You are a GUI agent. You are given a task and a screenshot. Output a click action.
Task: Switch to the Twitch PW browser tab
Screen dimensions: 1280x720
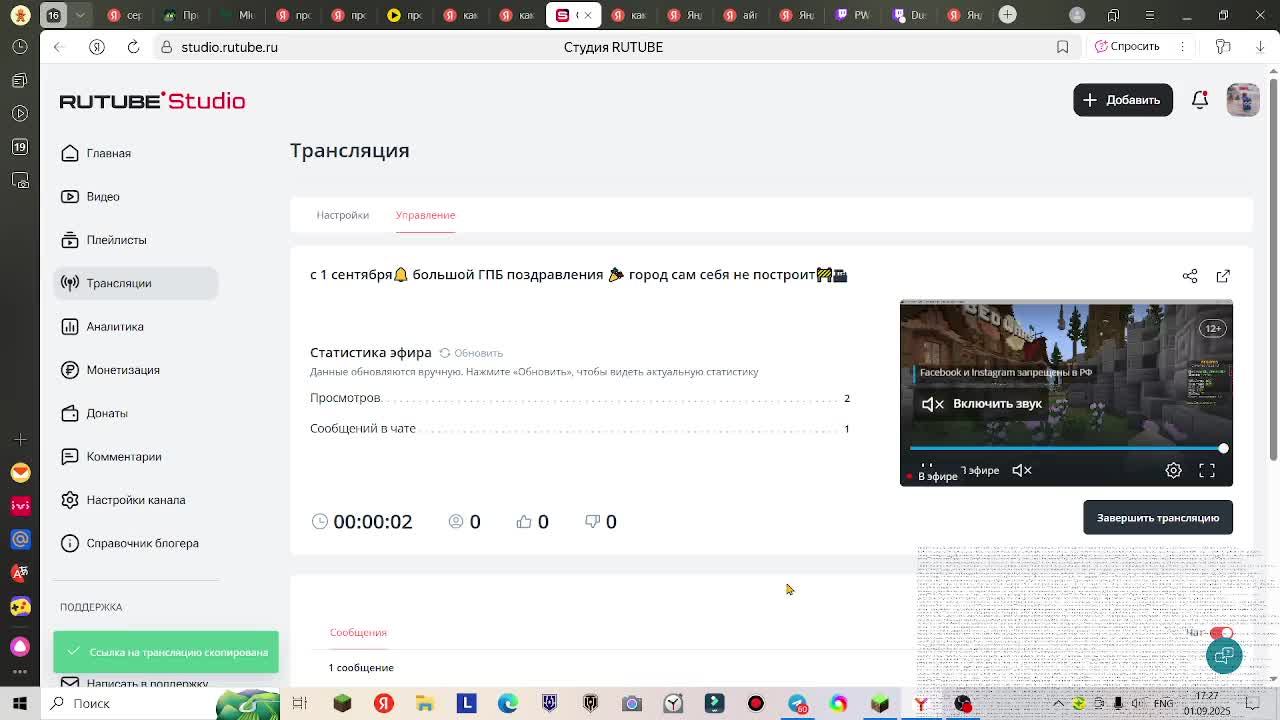click(x=850, y=15)
